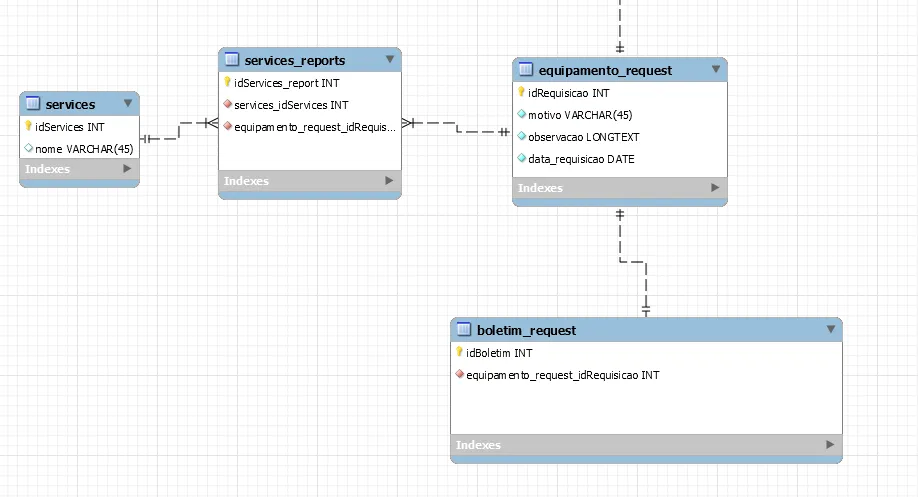Click the services_reports table icon
The height and width of the screenshot is (497, 918).
(232, 59)
